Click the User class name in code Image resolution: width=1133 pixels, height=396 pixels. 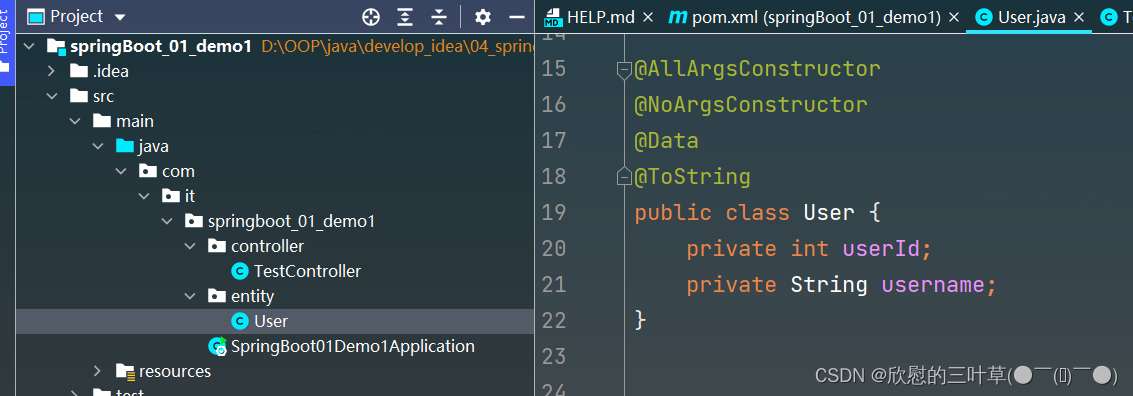coord(829,212)
